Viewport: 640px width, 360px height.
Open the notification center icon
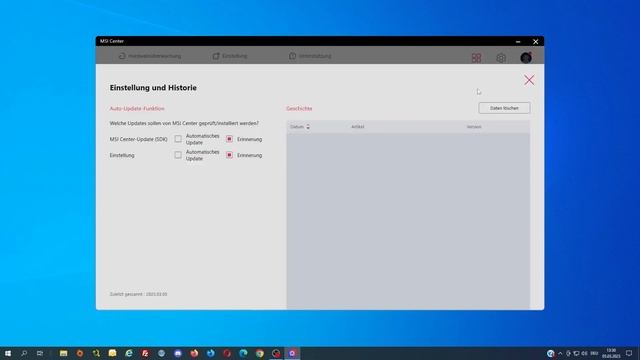[x=629, y=353]
